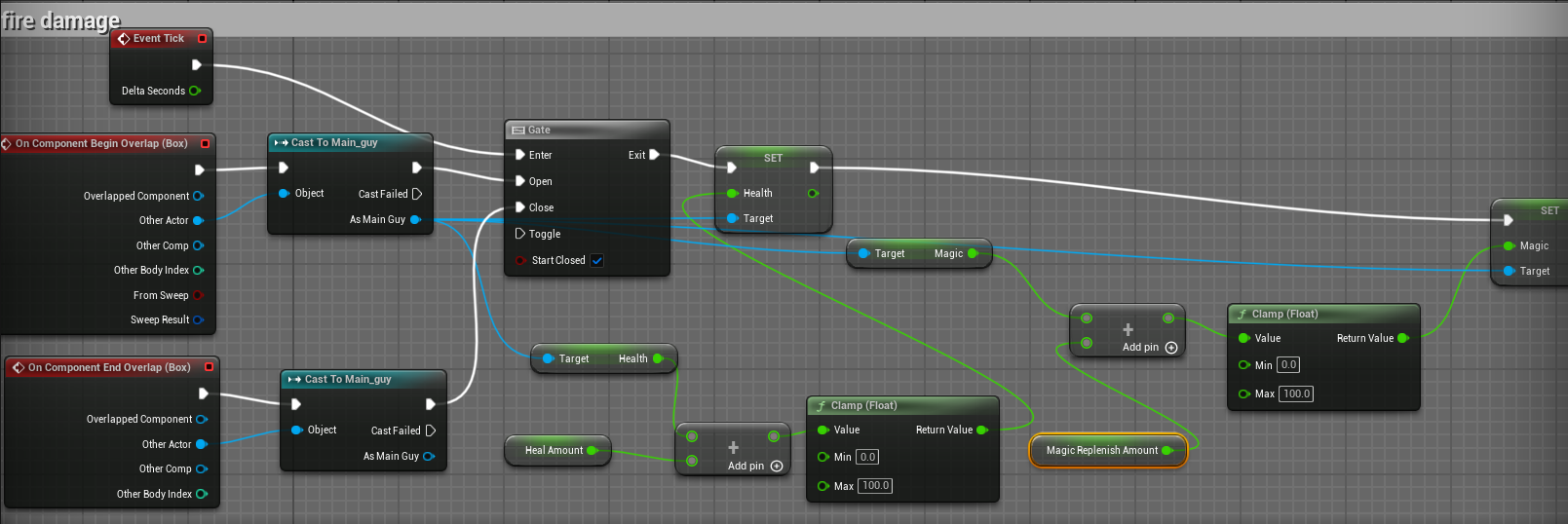Click the Event Tick node delegate box
Viewport: 1568px width, 524px height.
202,39
